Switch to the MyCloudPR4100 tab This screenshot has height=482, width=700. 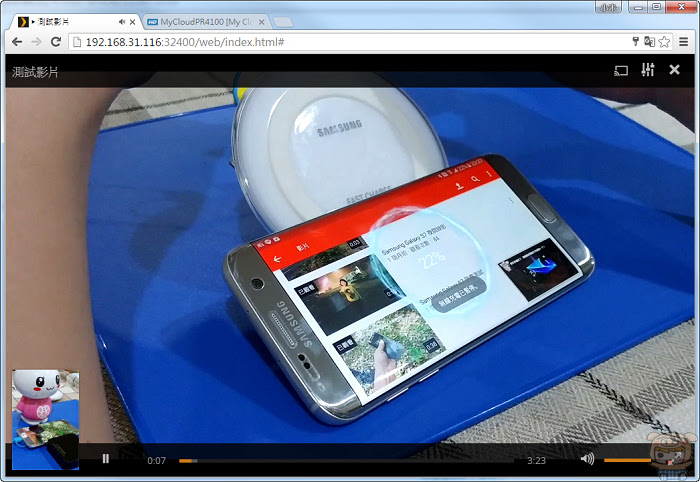coord(206,22)
